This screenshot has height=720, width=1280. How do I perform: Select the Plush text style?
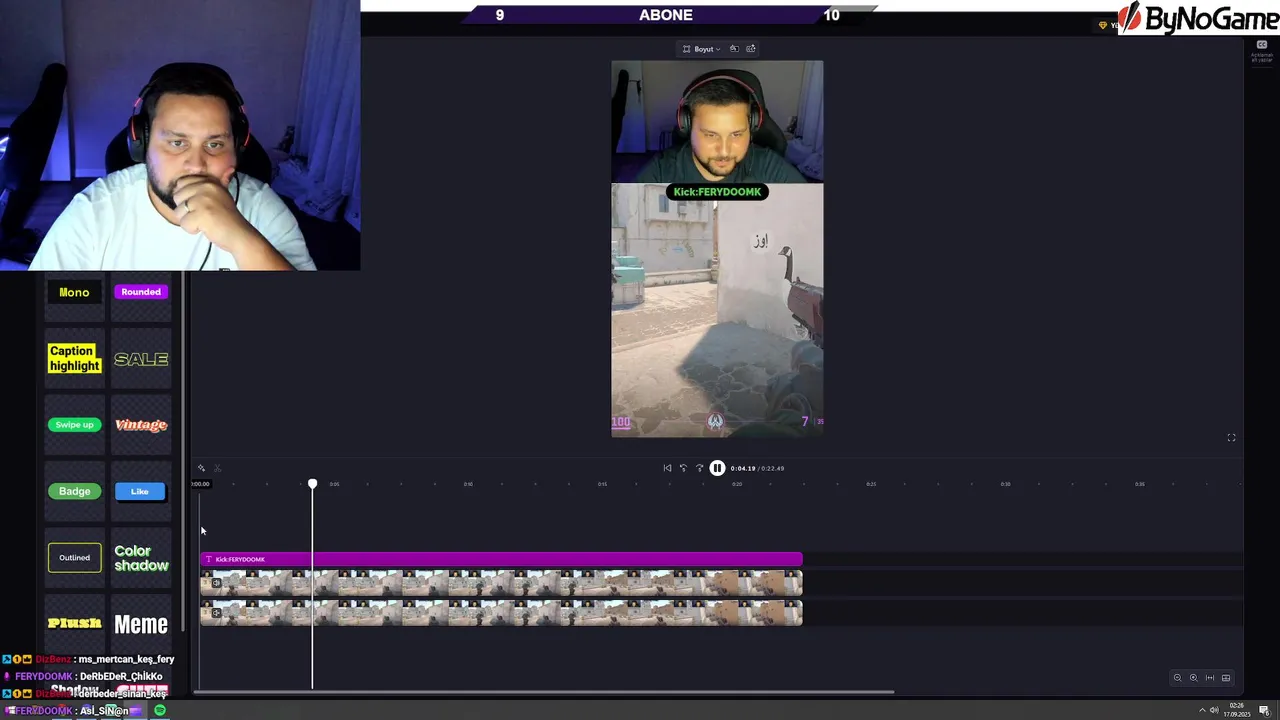point(74,624)
